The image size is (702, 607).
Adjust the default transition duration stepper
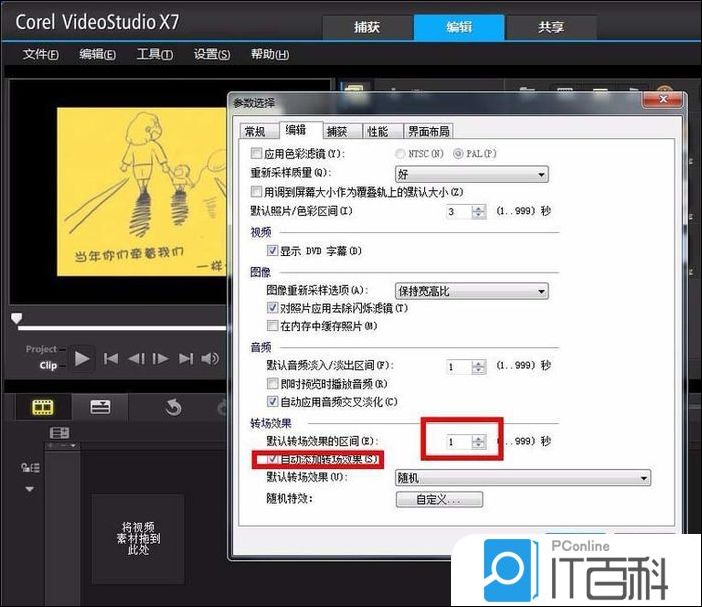[x=479, y=442]
